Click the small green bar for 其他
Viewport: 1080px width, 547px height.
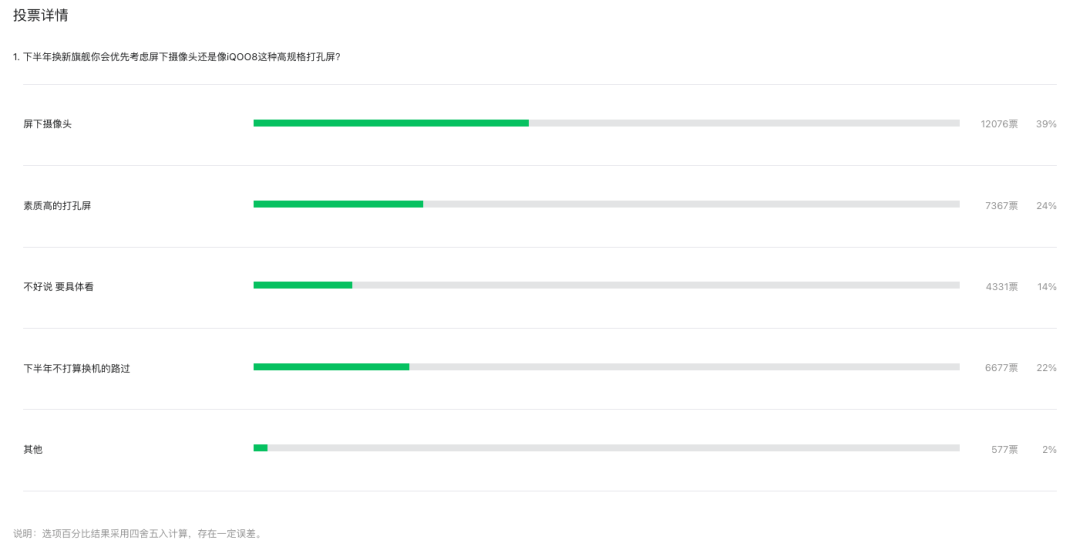pos(260,448)
